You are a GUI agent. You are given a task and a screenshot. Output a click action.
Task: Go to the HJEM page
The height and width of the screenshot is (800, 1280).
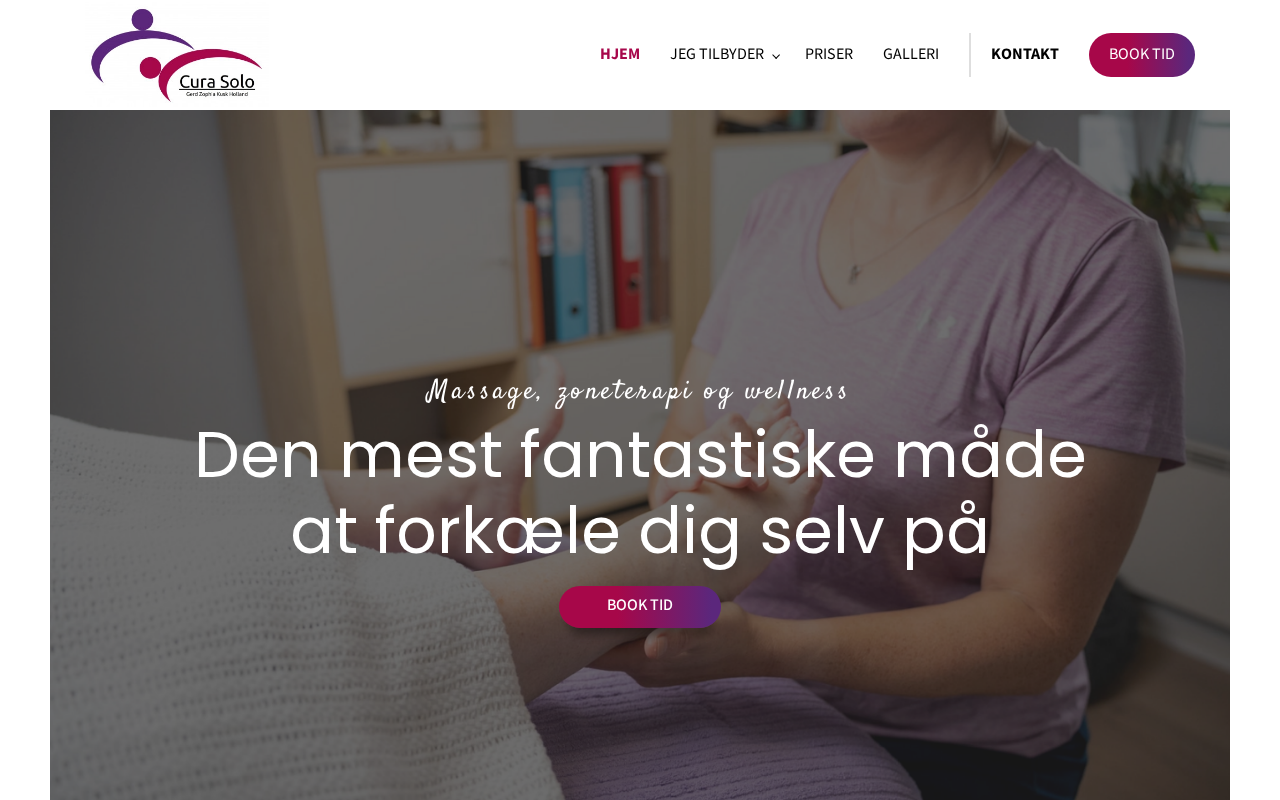point(620,54)
